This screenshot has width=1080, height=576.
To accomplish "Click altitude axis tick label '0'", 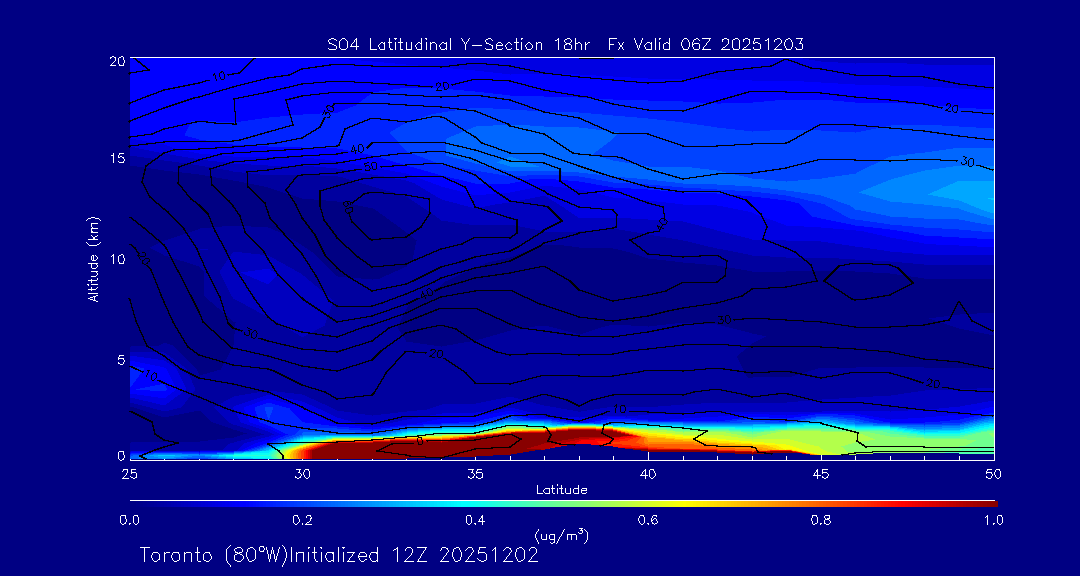I will tap(121, 455).
